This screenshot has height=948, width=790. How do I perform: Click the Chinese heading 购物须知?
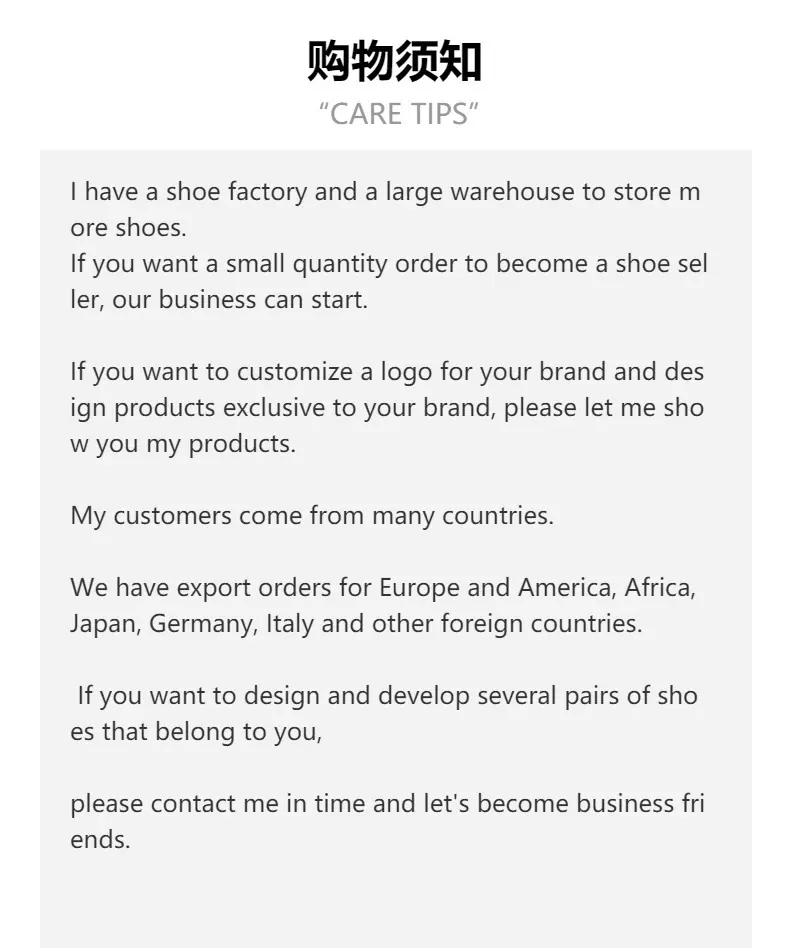pos(395,61)
